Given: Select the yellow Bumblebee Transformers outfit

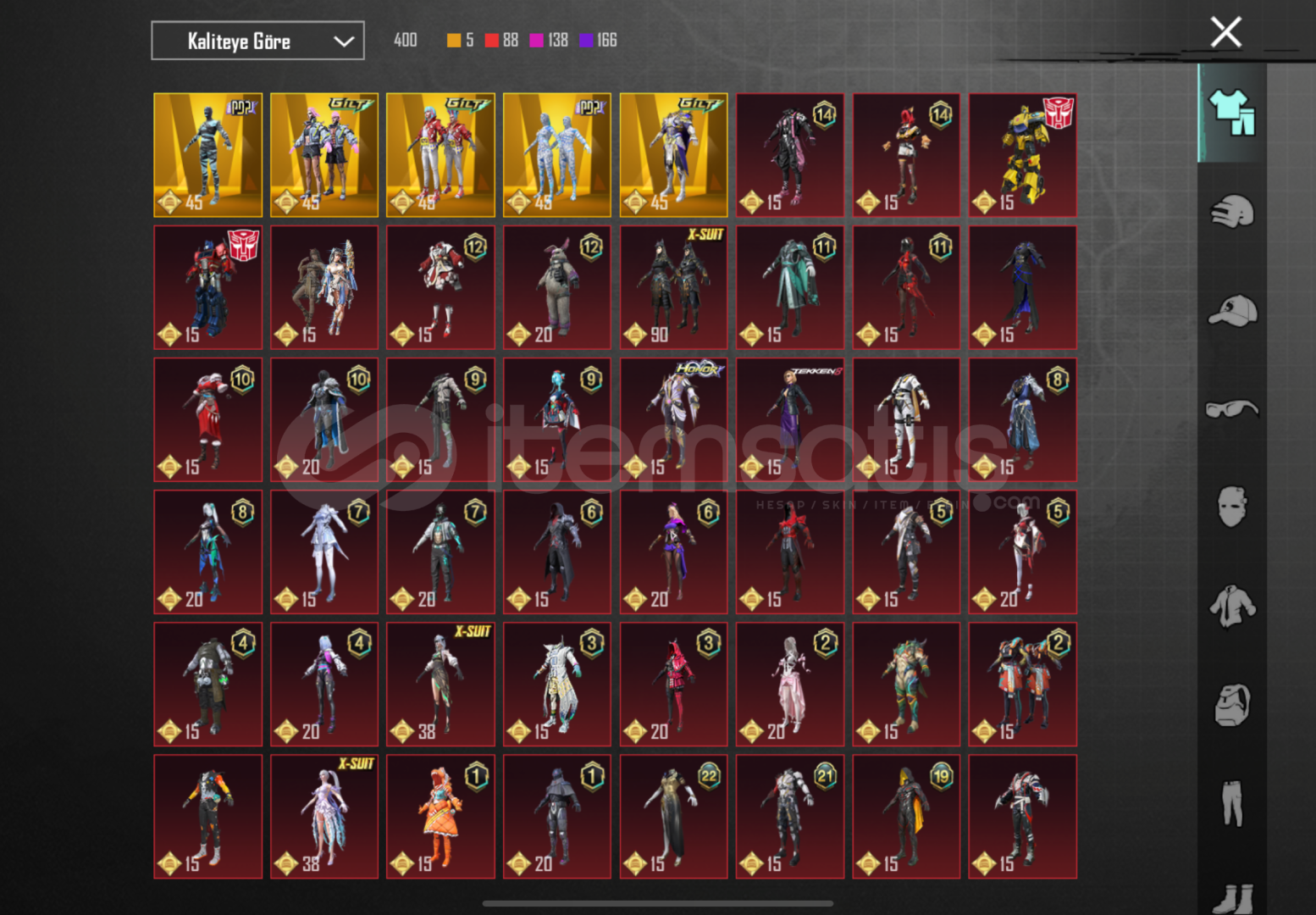Looking at the screenshot, I should pos(1023,155).
